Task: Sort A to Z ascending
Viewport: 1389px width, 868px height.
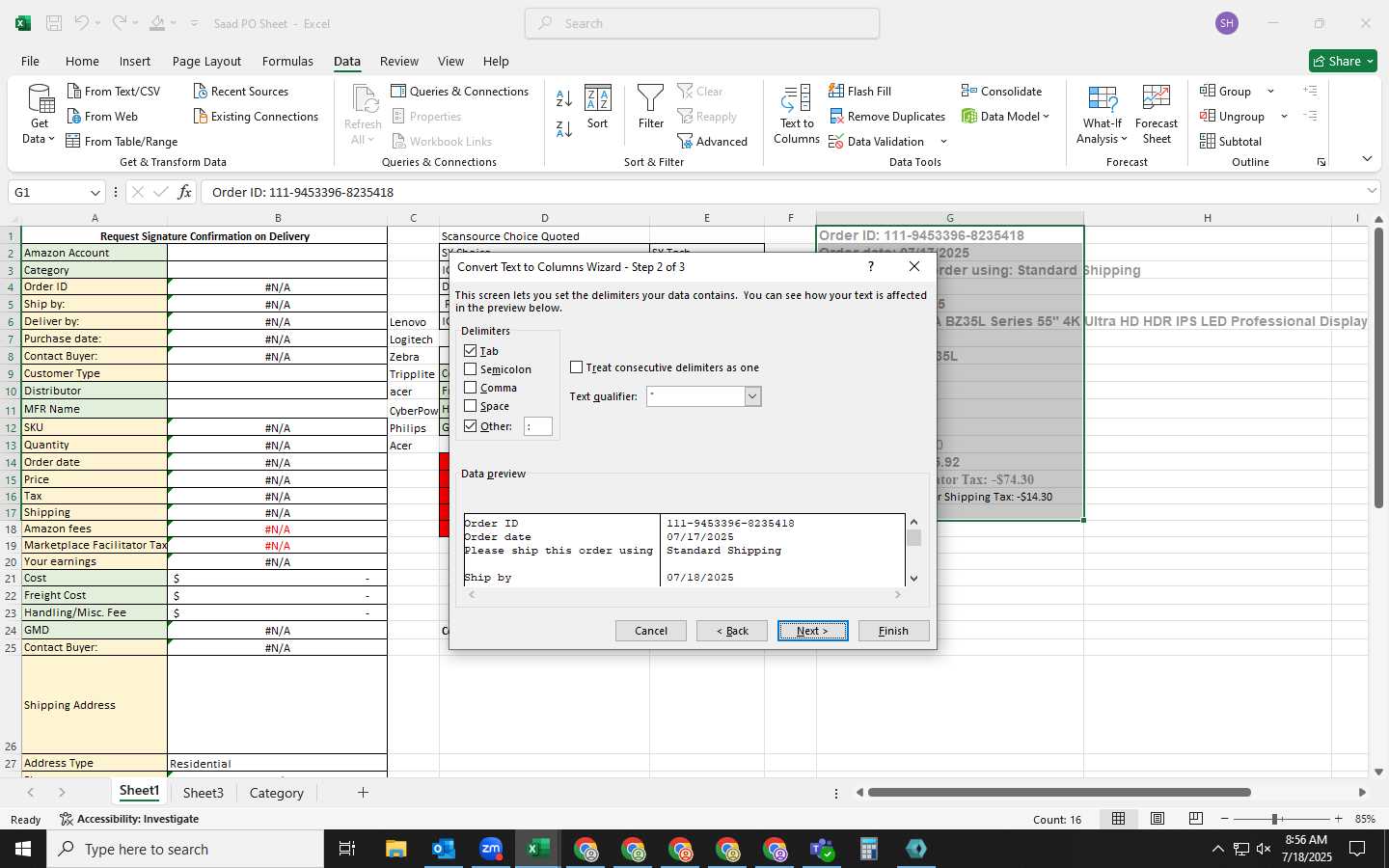Action: pyautogui.click(x=564, y=97)
